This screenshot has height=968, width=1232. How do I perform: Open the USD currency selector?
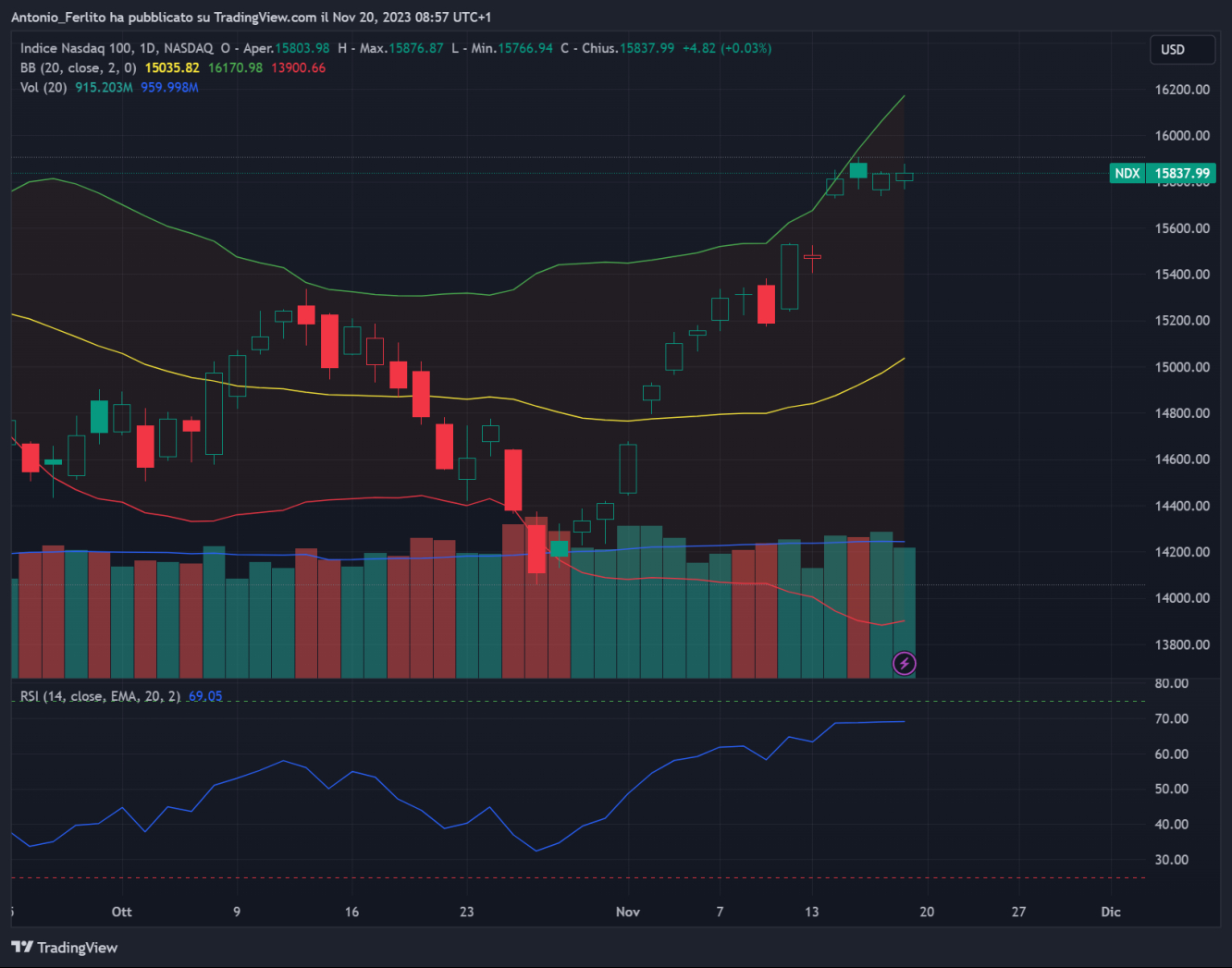[1182, 50]
